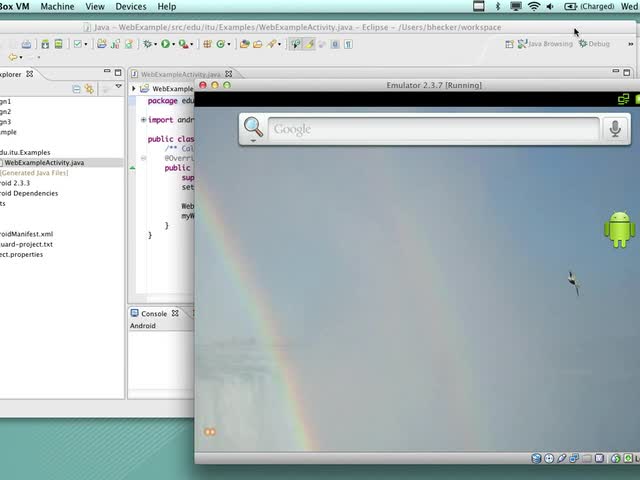This screenshot has height=480, width=640.
Task: Click Collapse All icon in Package Explorer
Action: pos(76,89)
